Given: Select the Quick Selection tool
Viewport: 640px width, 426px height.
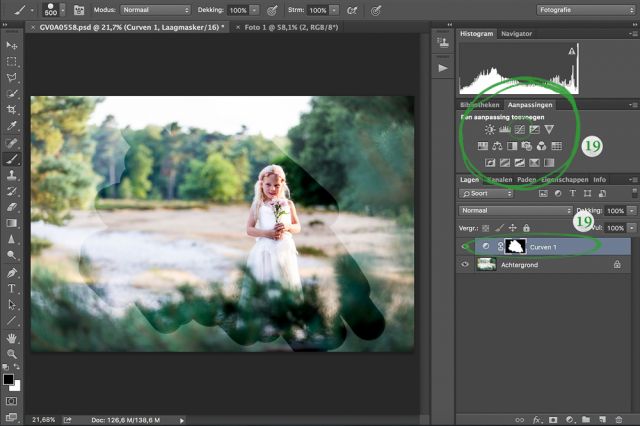Looking at the screenshot, I should 11,93.
